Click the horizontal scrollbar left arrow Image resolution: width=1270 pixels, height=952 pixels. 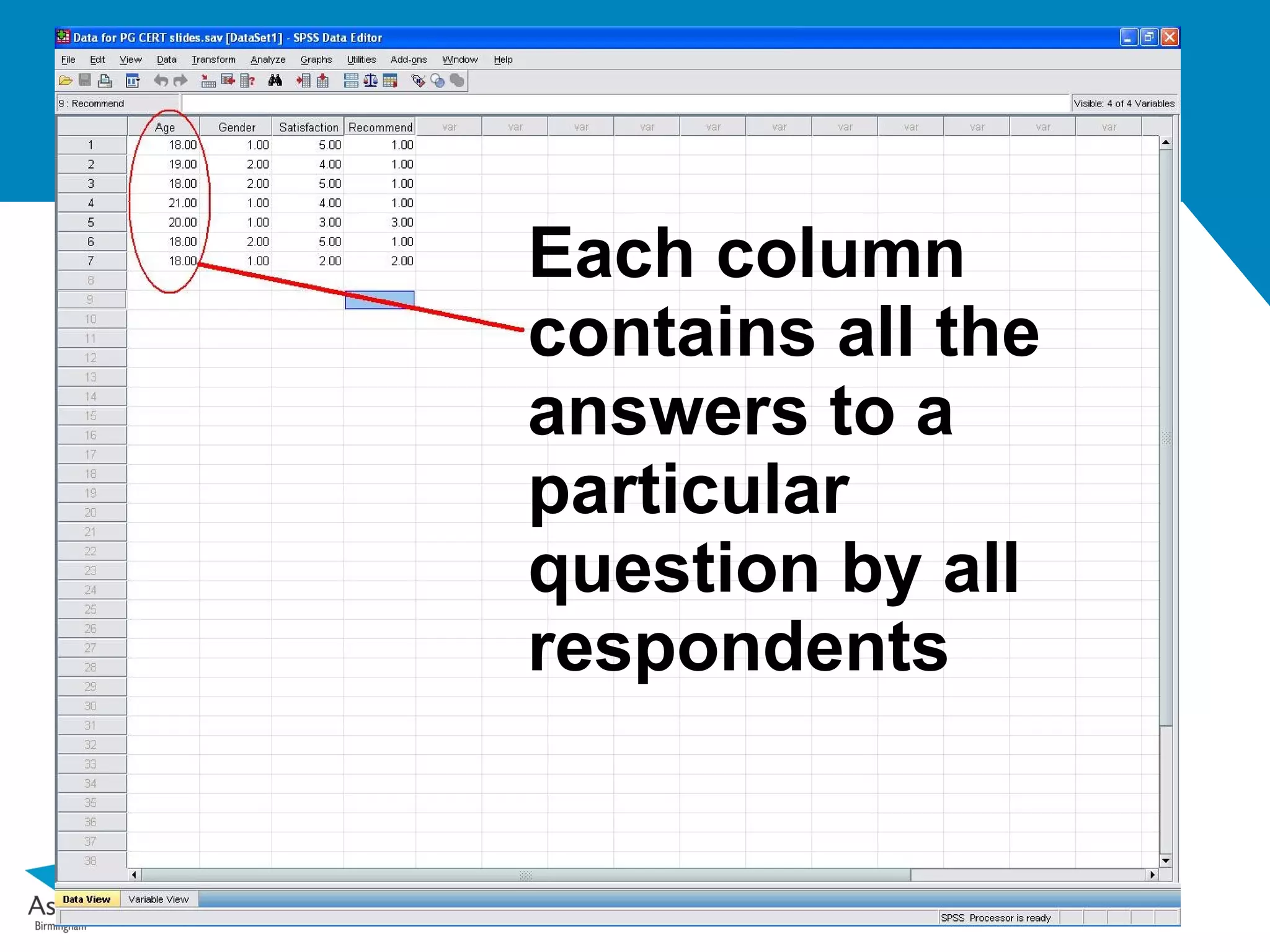tap(134, 875)
